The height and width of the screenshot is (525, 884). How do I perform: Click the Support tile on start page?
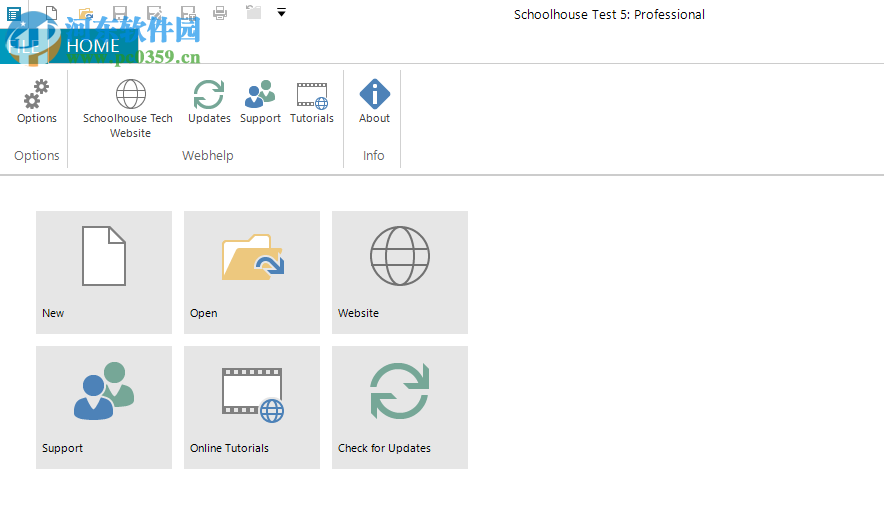coord(104,407)
